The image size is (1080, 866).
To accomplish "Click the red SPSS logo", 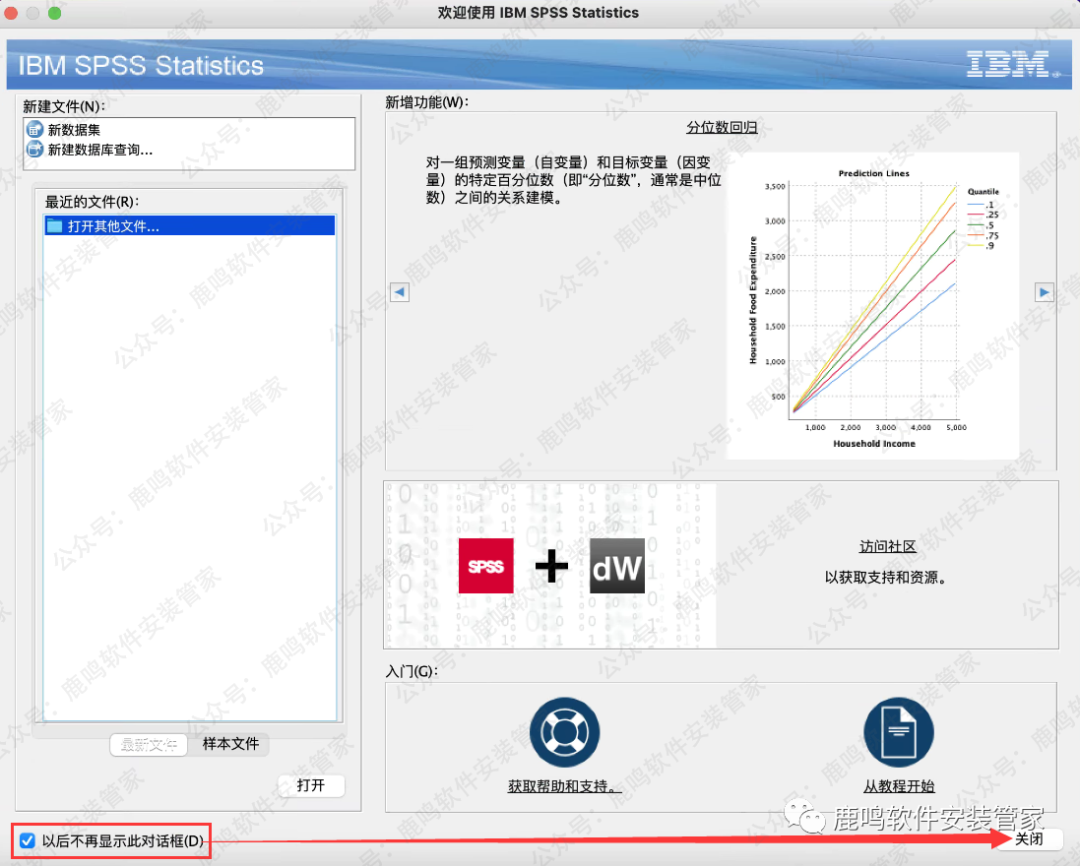I will point(486,566).
